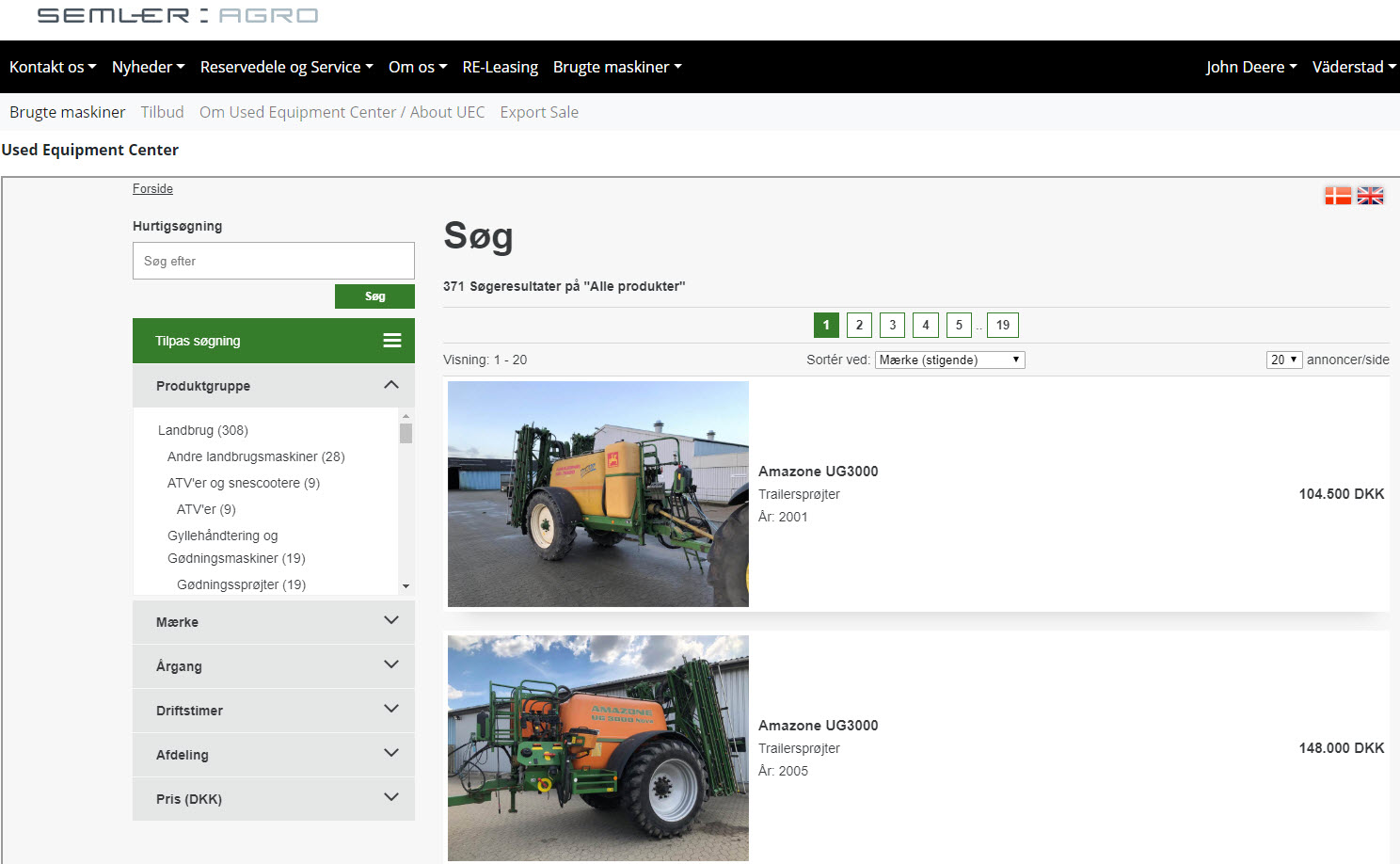This screenshot has height=864, width=1400.
Task: Open first Amazone UG3000 listing title
Action: pos(819,472)
